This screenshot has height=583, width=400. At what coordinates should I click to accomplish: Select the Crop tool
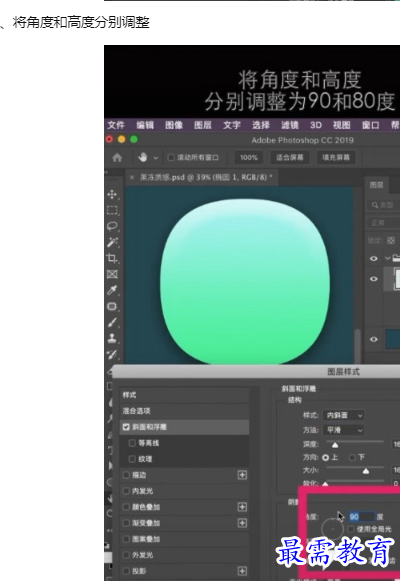(112, 258)
